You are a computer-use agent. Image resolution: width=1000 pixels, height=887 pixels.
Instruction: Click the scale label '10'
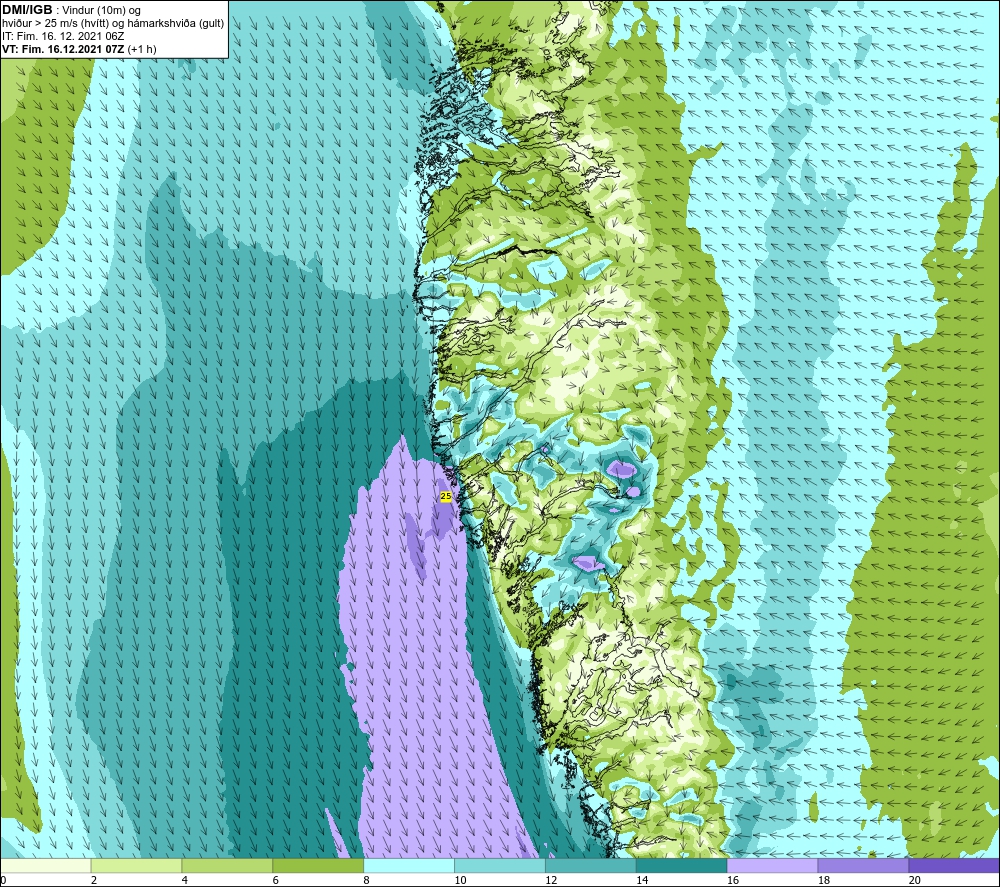click(x=460, y=880)
